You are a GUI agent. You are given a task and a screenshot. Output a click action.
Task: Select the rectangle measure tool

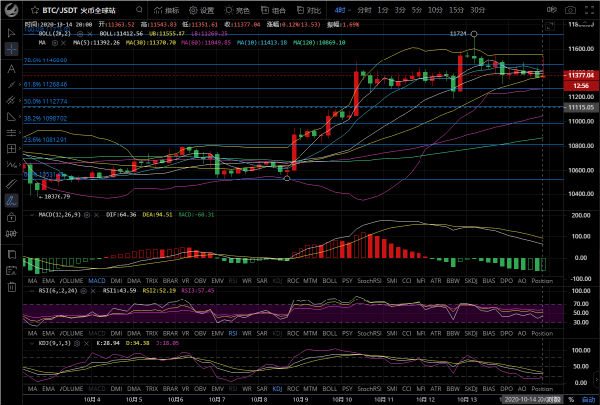[11, 149]
